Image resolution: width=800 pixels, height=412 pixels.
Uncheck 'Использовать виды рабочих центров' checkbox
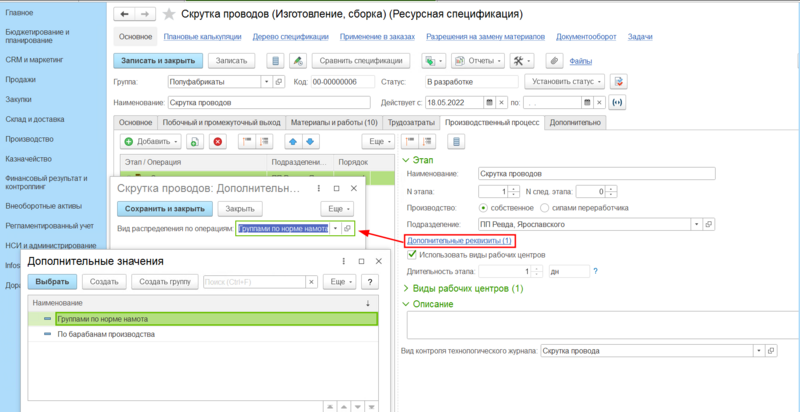(x=411, y=254)
